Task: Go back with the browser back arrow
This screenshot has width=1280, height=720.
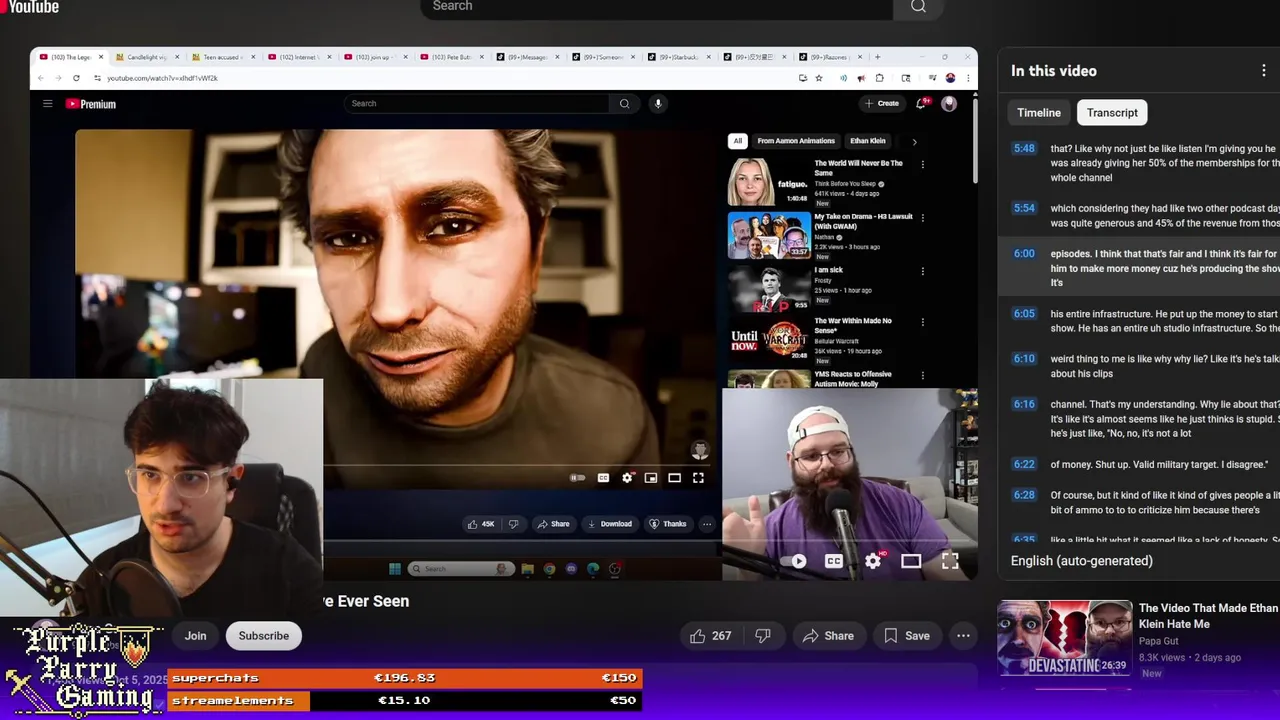Action: click(41, 78)
